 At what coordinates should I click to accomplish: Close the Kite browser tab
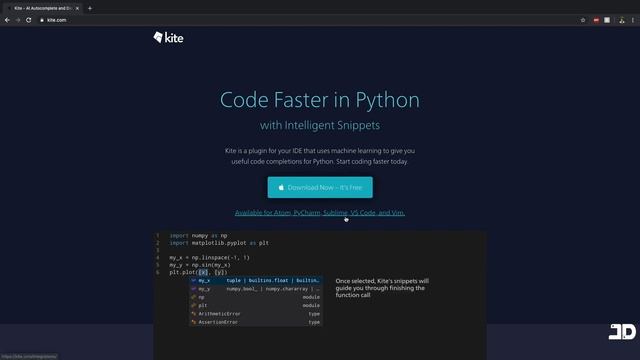(x=77, y=8)
